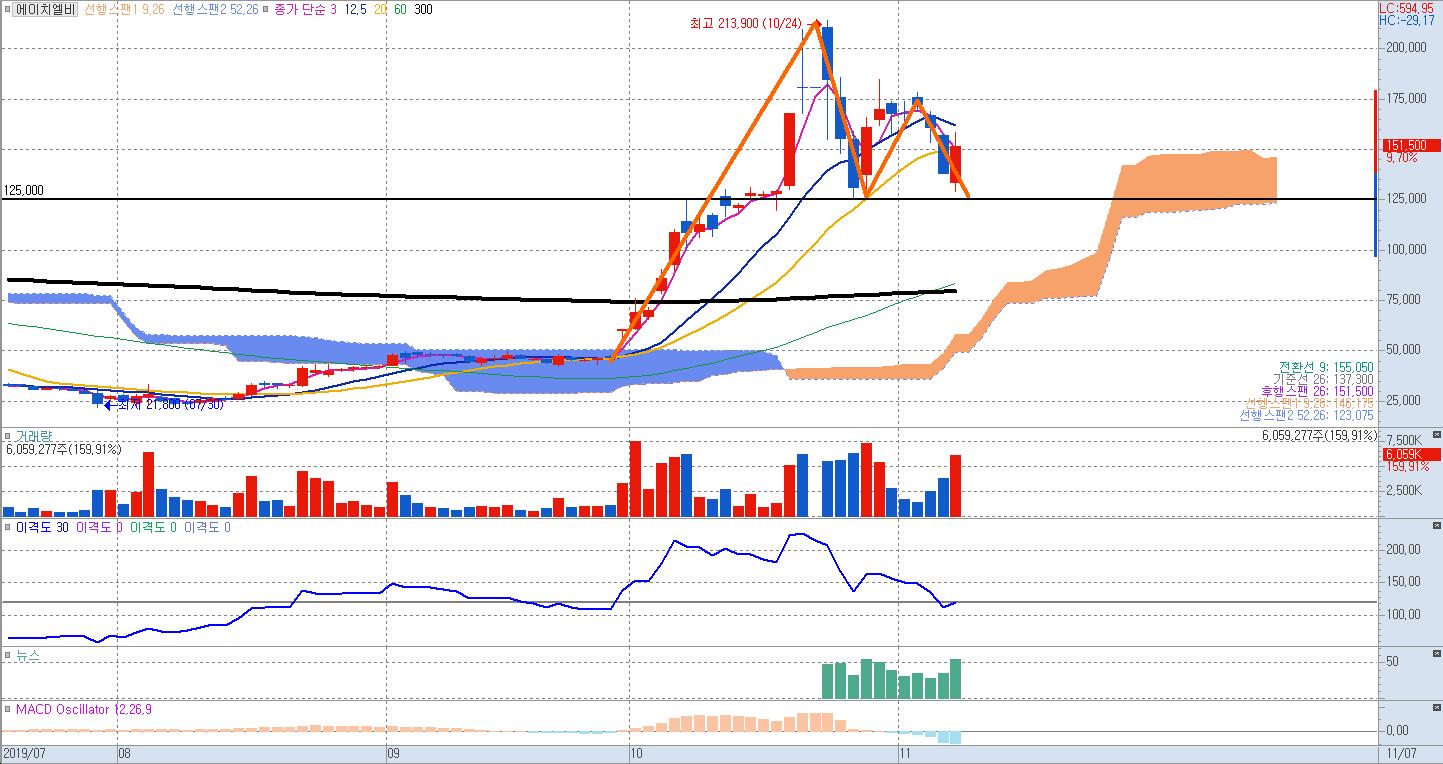Close the 뉴스 panel with its X icon
The height and width of the screenshot is (764, 1443).
[x=1437, y=652]
